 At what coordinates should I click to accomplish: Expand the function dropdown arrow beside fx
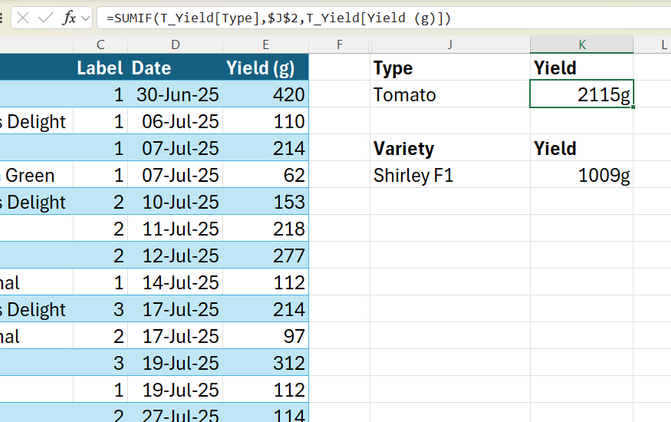tap(86, 18)
